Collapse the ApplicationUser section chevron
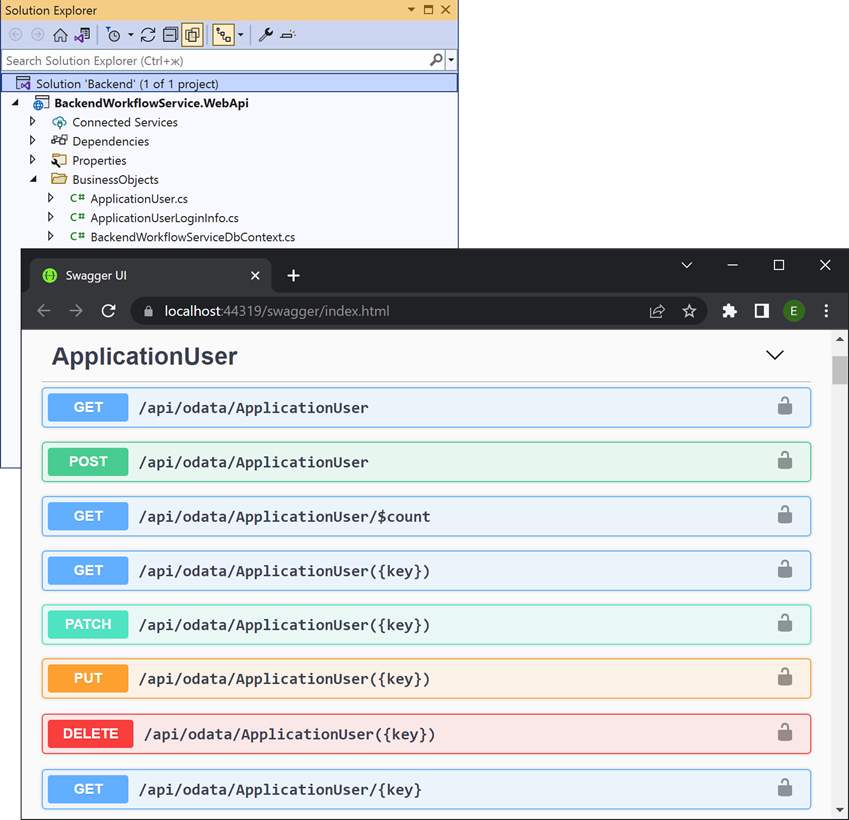 (775, 355)
